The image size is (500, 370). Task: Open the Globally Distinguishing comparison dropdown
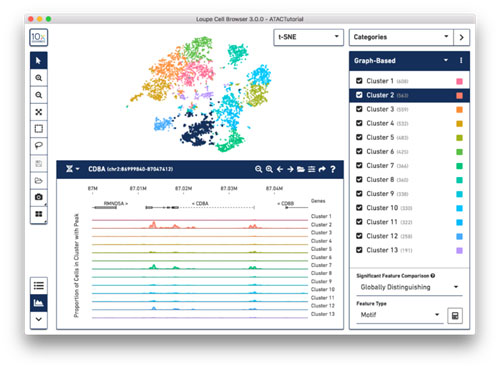409,287
